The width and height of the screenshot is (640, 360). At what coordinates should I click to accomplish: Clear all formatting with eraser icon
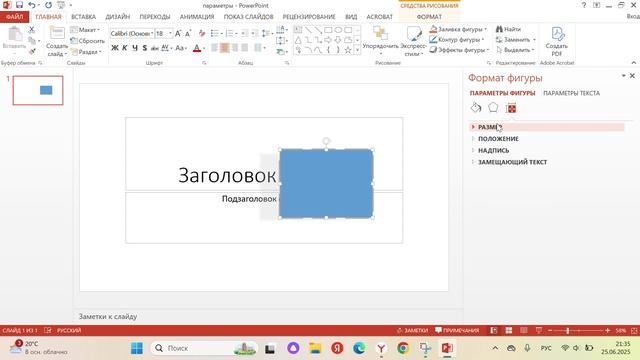coord(202,33)
